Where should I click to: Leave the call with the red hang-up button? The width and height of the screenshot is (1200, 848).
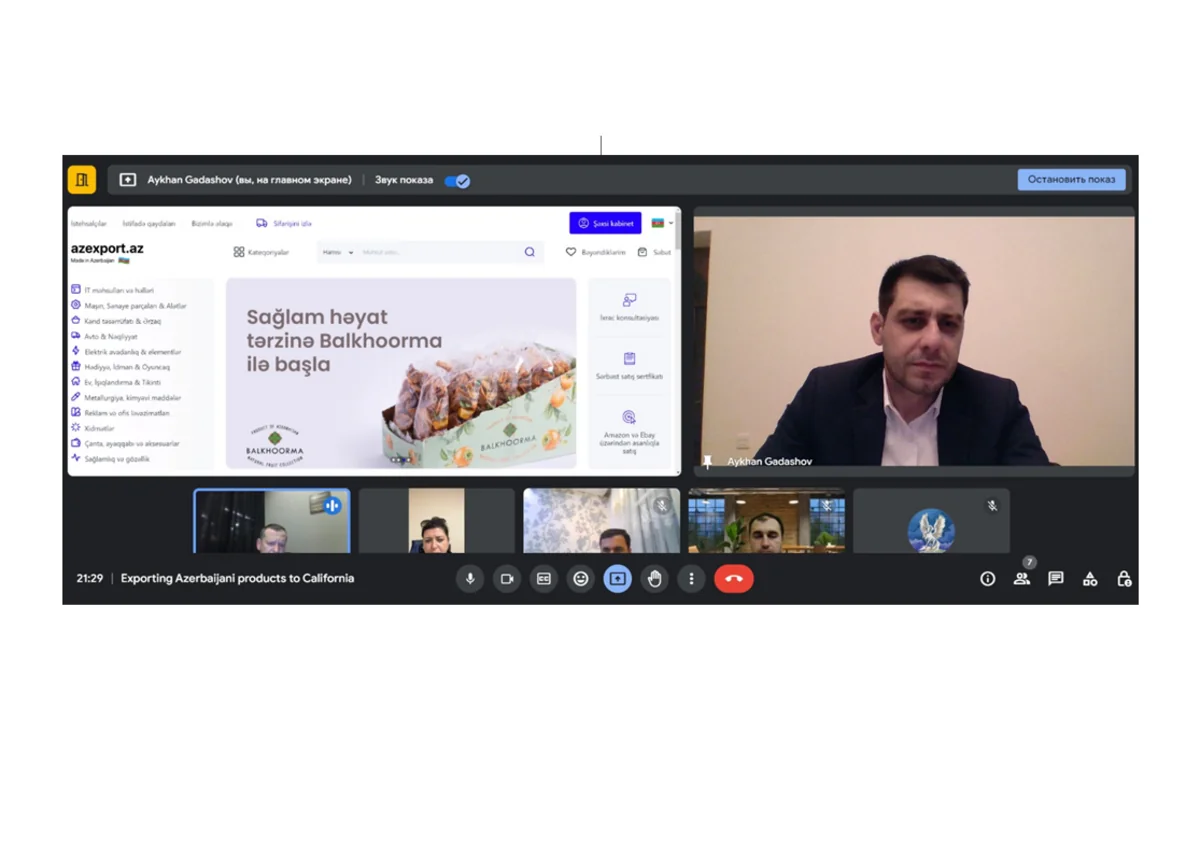pos(734,579)
